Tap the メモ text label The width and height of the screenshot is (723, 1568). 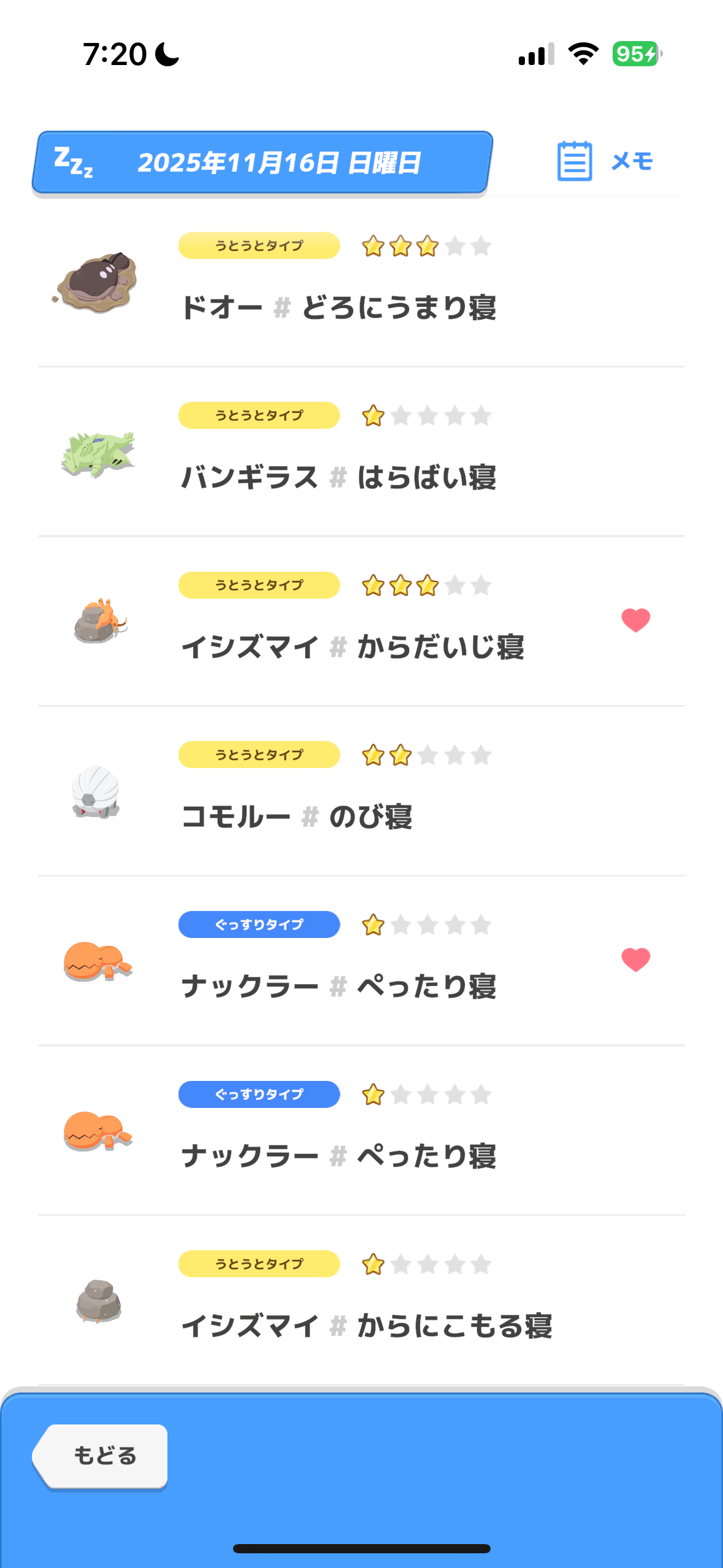632,162
